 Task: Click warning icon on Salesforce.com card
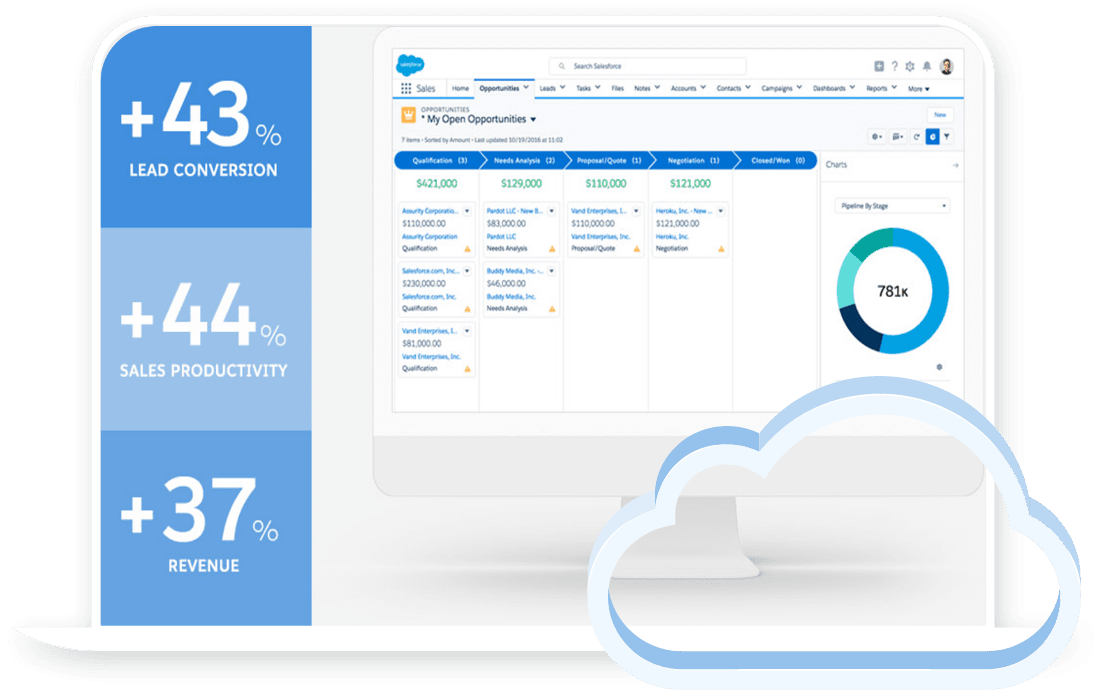tap(467, 309)
